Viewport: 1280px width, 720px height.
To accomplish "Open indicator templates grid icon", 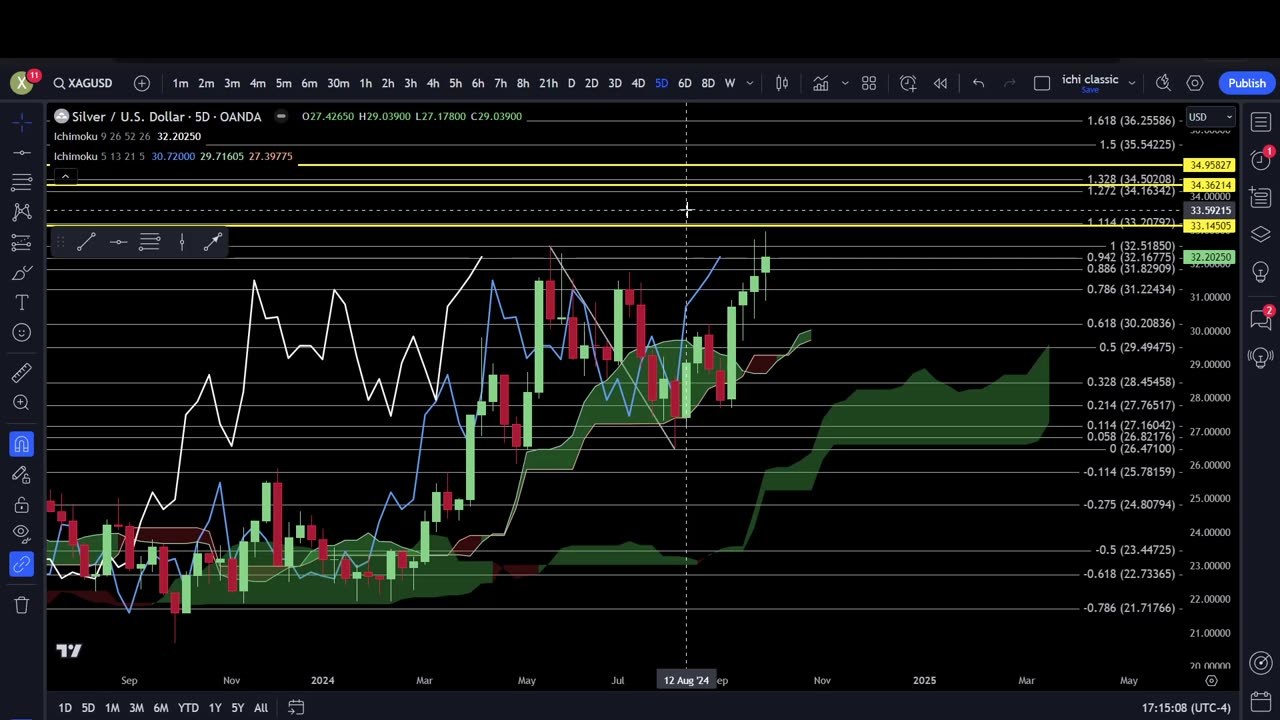I will pyautogui.click(x=869, y=83).
